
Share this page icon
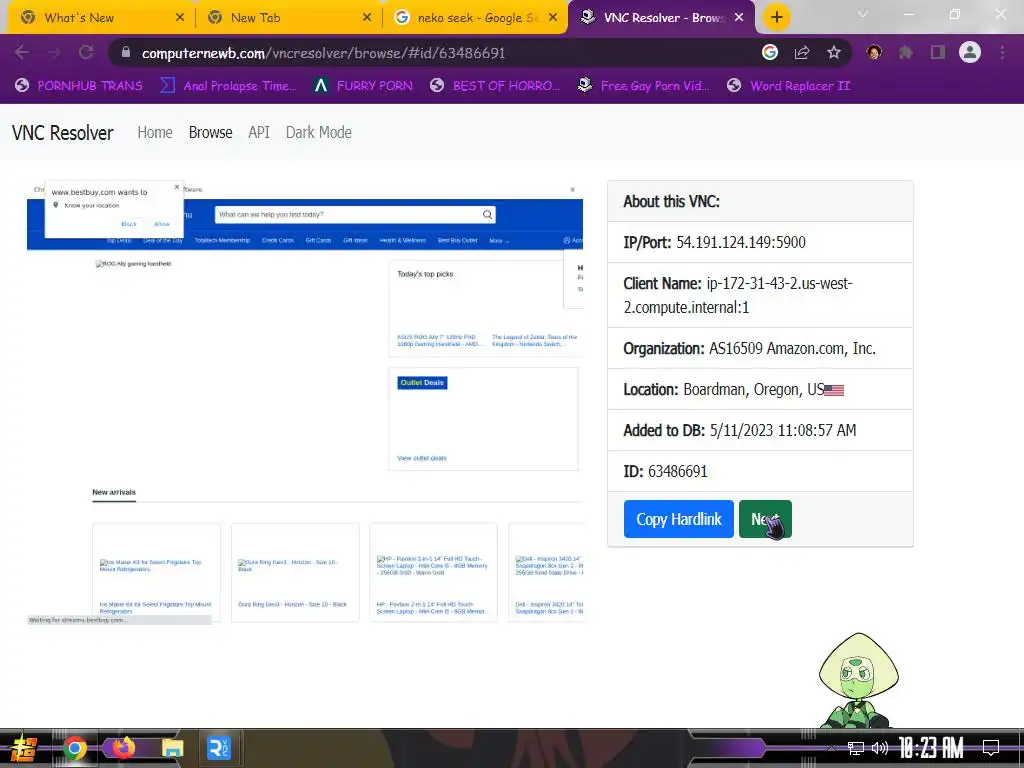802,53
